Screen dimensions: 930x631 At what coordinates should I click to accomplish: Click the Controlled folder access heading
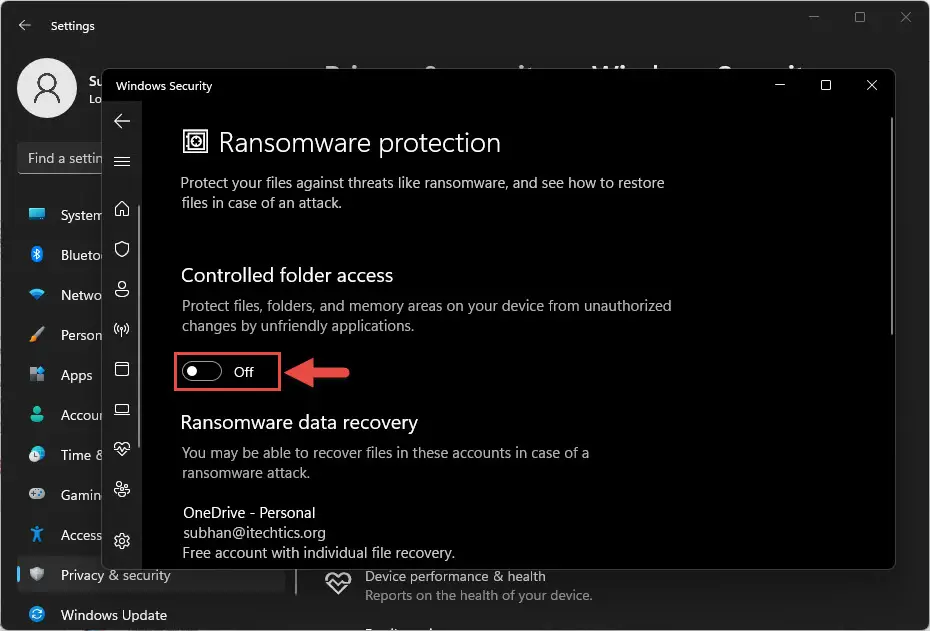click(287, 275)
